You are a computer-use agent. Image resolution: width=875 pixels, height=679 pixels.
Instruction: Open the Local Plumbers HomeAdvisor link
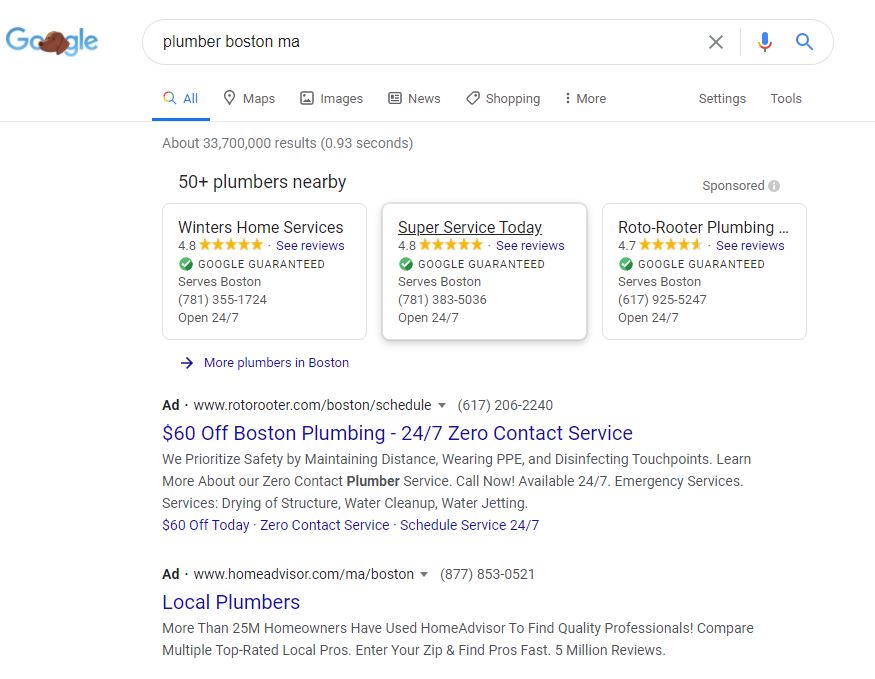[x=231, y=603]
